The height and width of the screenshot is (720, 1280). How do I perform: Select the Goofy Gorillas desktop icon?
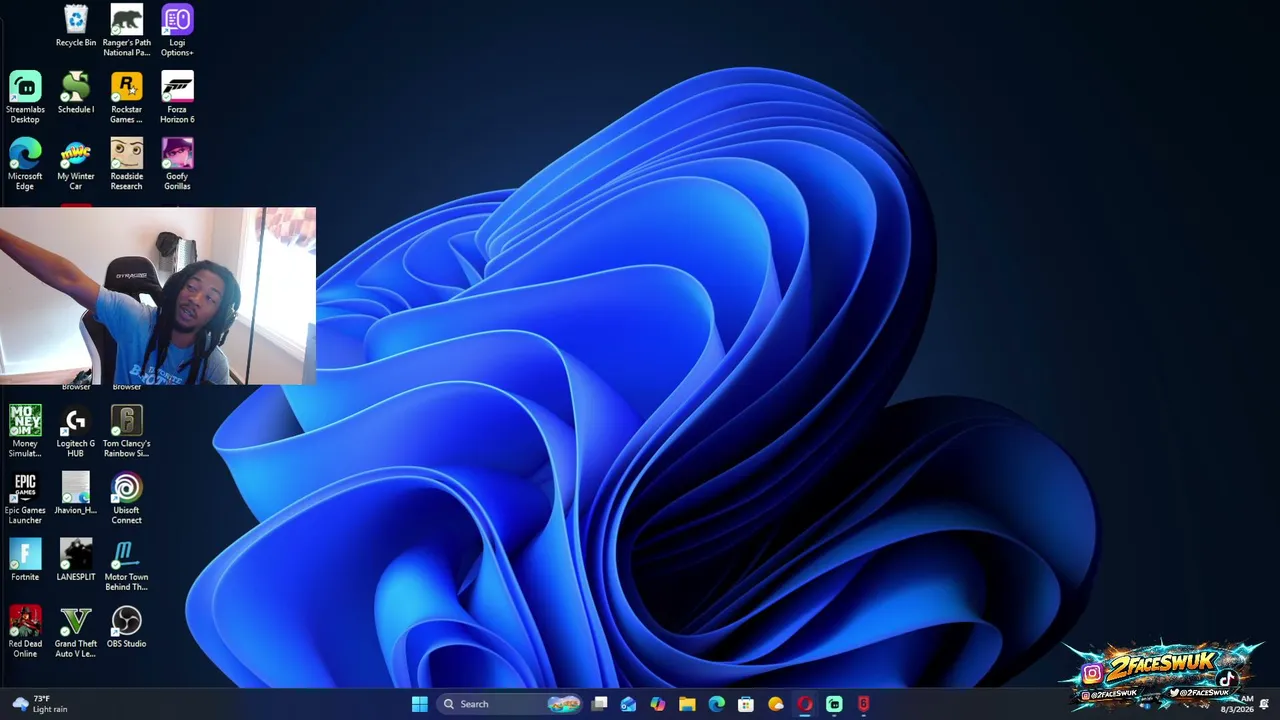click(x=177, y=165)
